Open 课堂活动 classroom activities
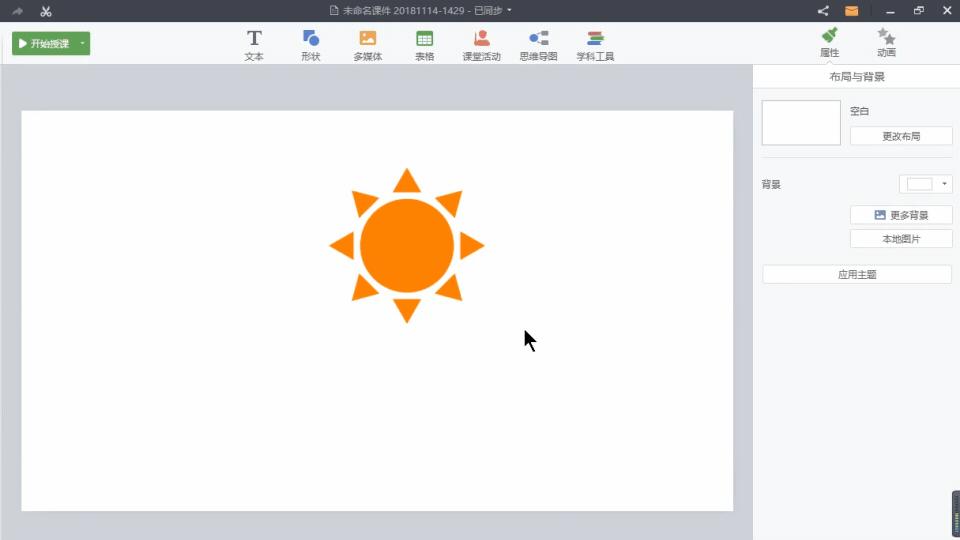 tap(481, 45)
